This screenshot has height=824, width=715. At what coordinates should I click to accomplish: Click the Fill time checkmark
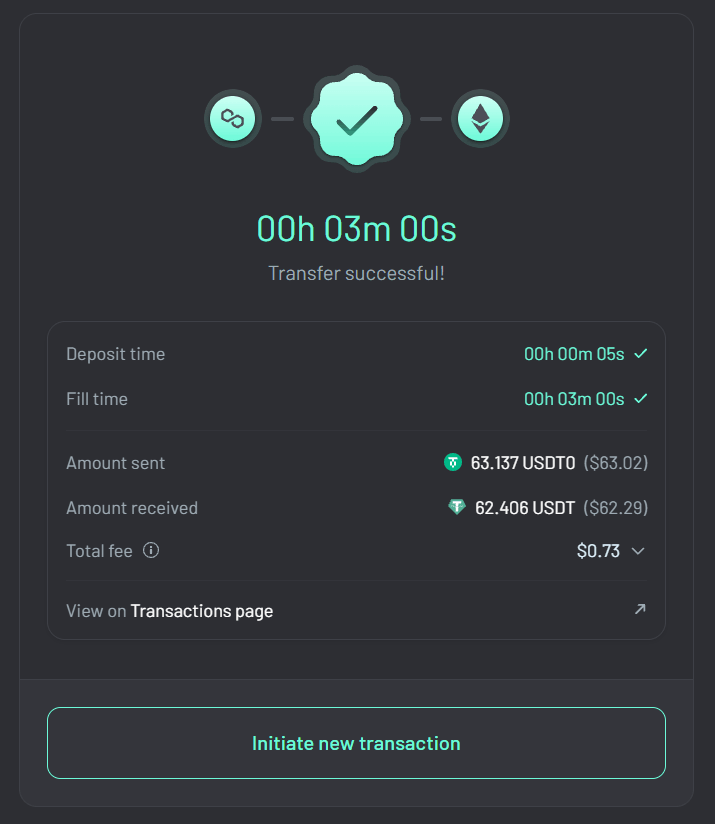[x=641, y=399]
